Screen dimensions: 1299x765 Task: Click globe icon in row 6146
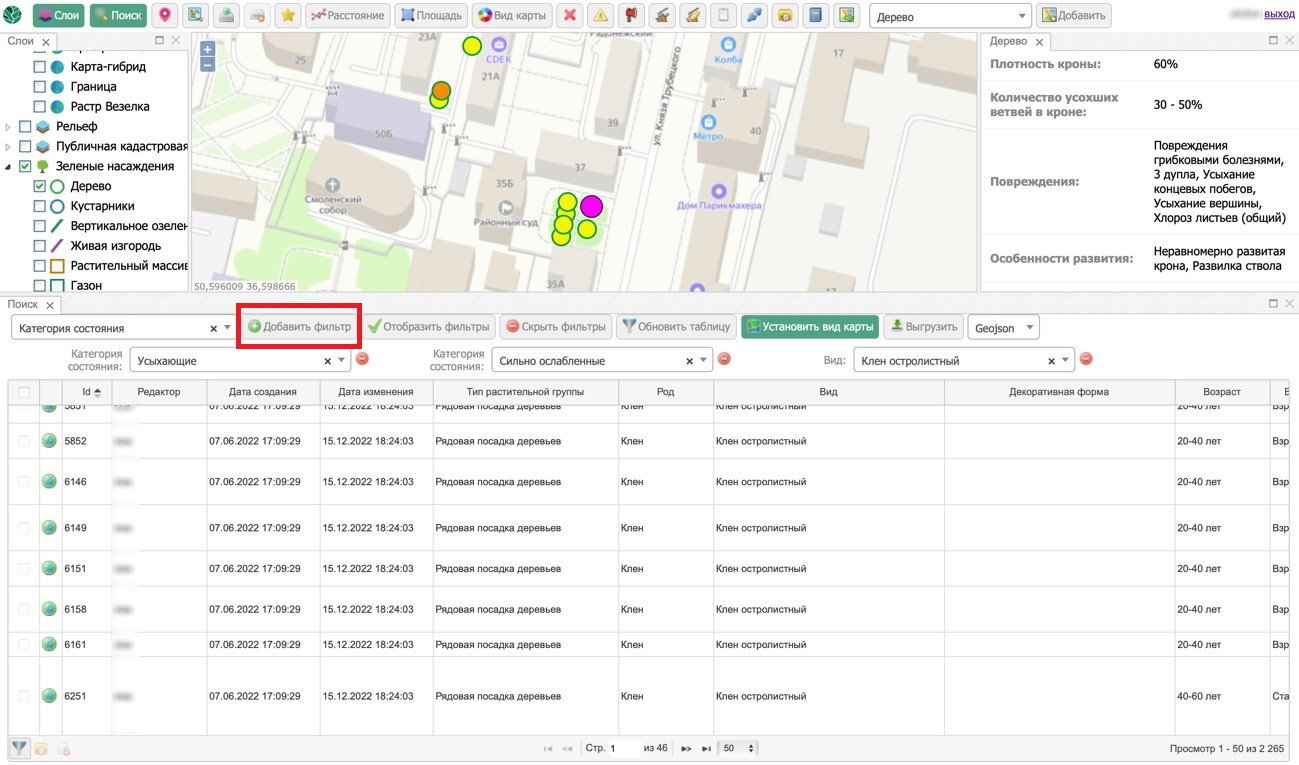[x=49, y=481]
